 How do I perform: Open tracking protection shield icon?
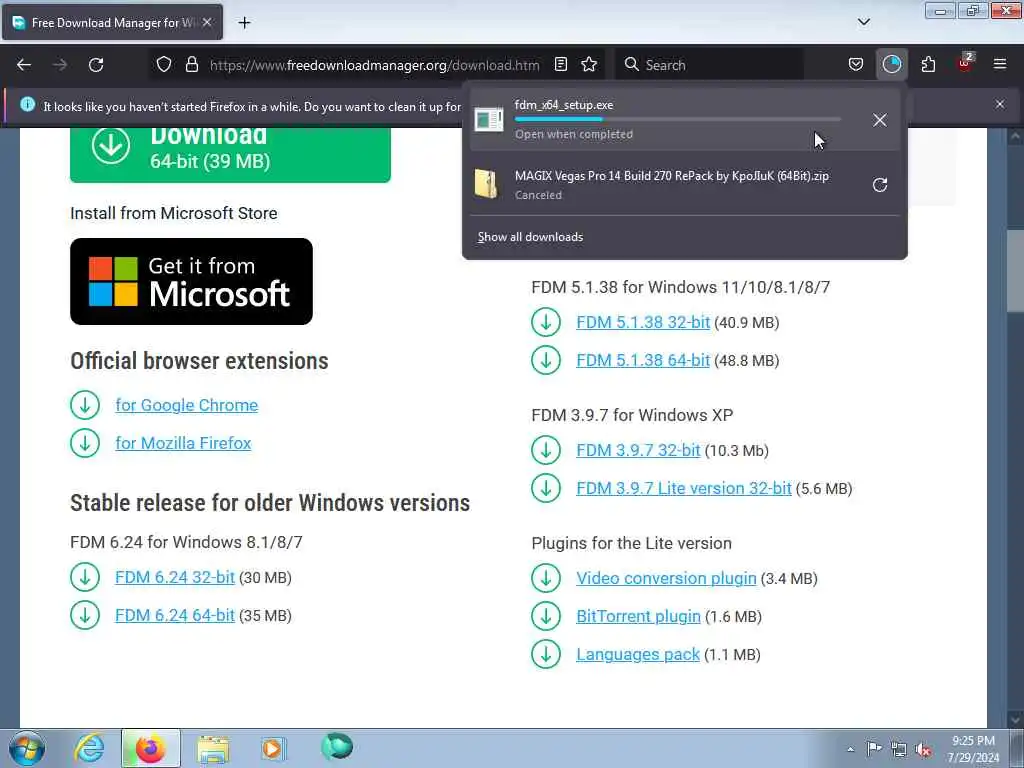[164, 65]
